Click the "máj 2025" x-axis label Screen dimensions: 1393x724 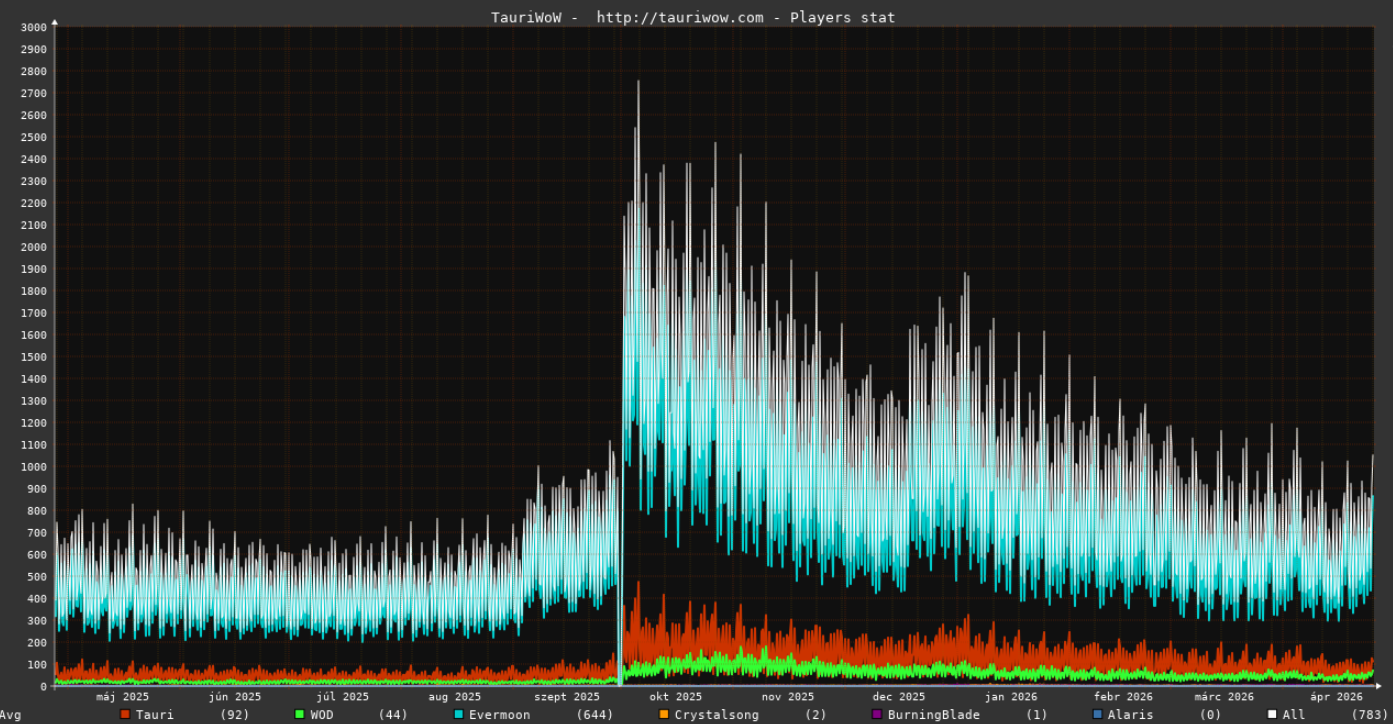[123, 697]
